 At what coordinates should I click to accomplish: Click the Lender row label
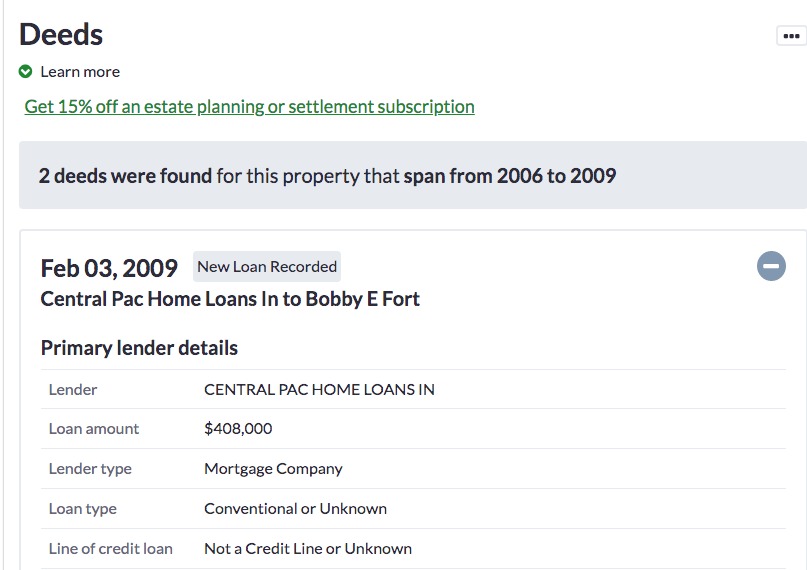click(x=73, y=389)
